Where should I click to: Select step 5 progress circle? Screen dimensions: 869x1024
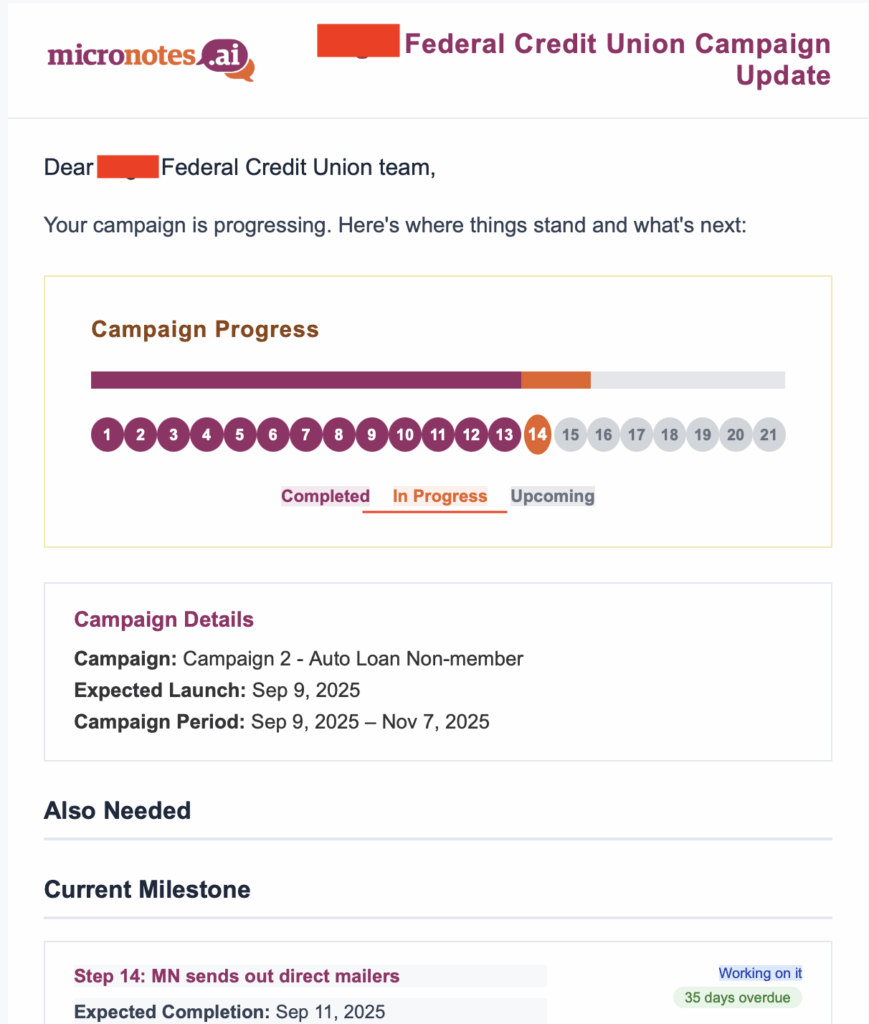pyautogui.click(x=240, y=435)
